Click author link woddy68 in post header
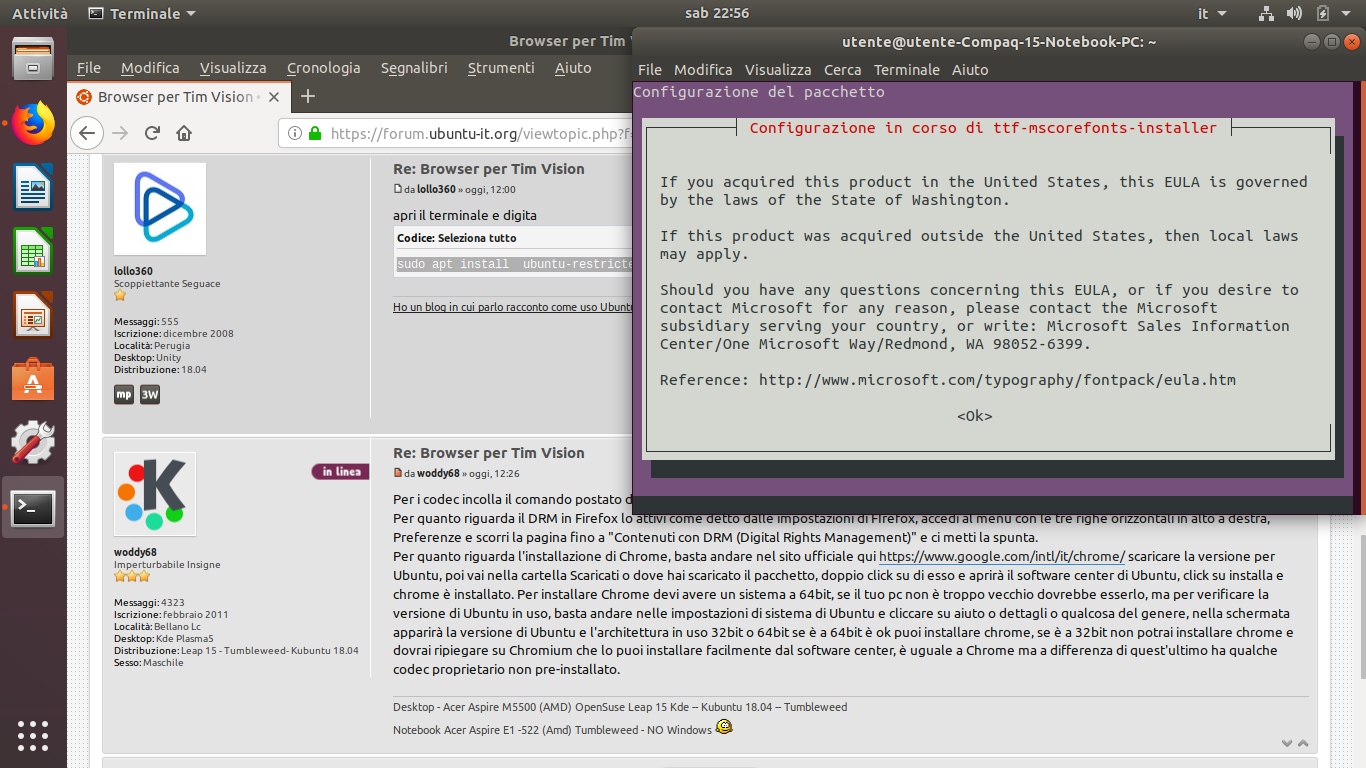Screen dimensions: 1366x768 pos(438,473)
